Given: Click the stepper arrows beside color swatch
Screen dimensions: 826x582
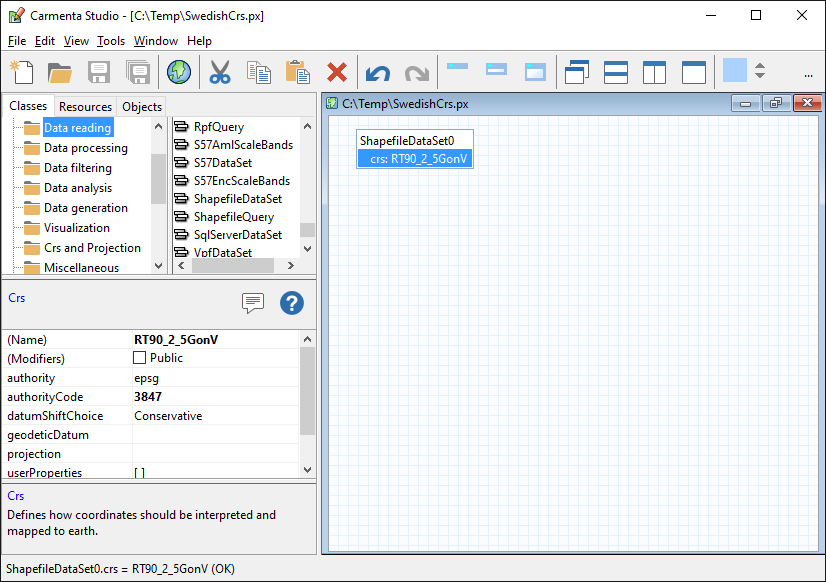Looking at the screenshot, I should pyautogui.click(x=760, y=72).
